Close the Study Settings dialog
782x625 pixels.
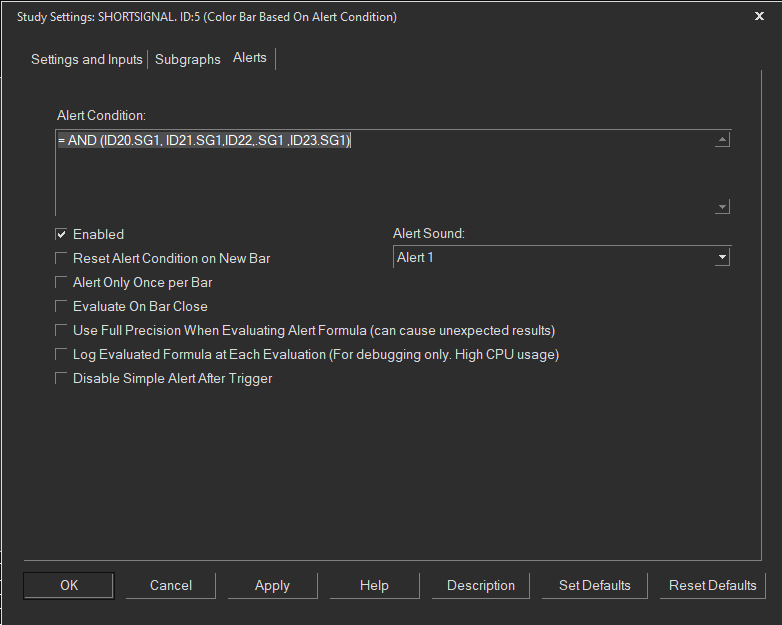pos(759,16)
